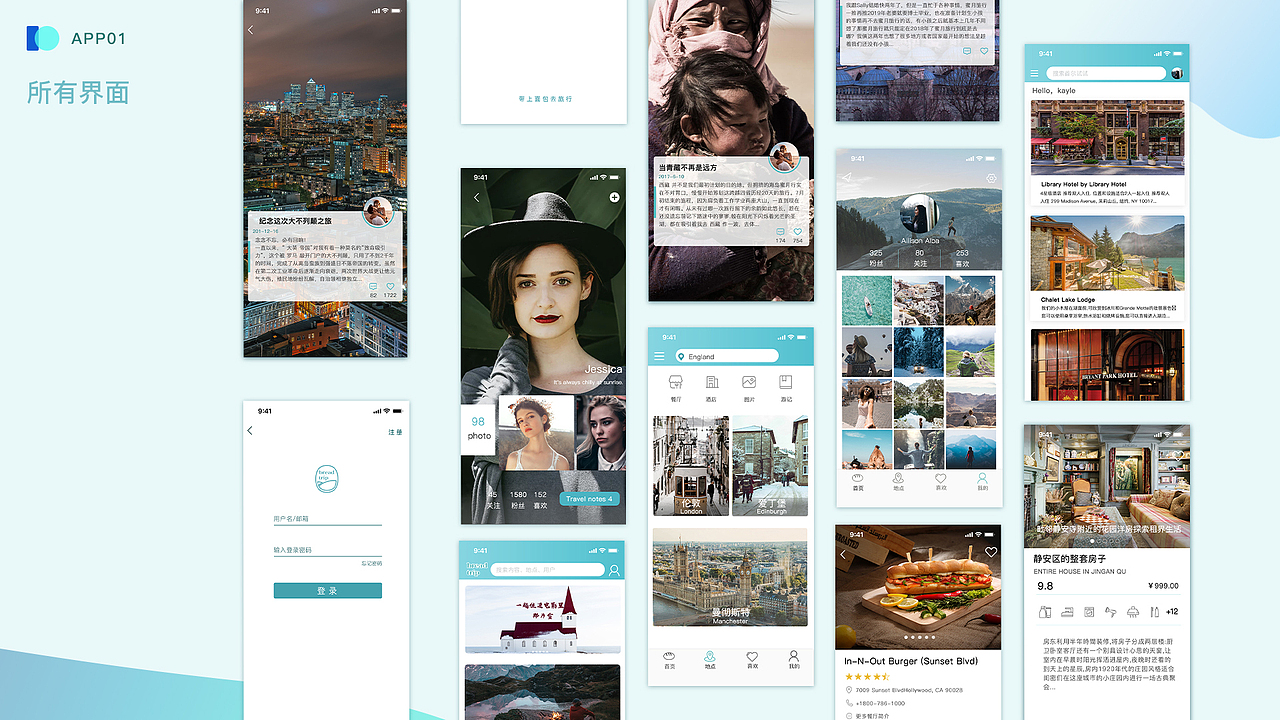Screen dimensions: 1280x720
Task: Click the Travel notes 4 button
Action: tap(588, 499)
